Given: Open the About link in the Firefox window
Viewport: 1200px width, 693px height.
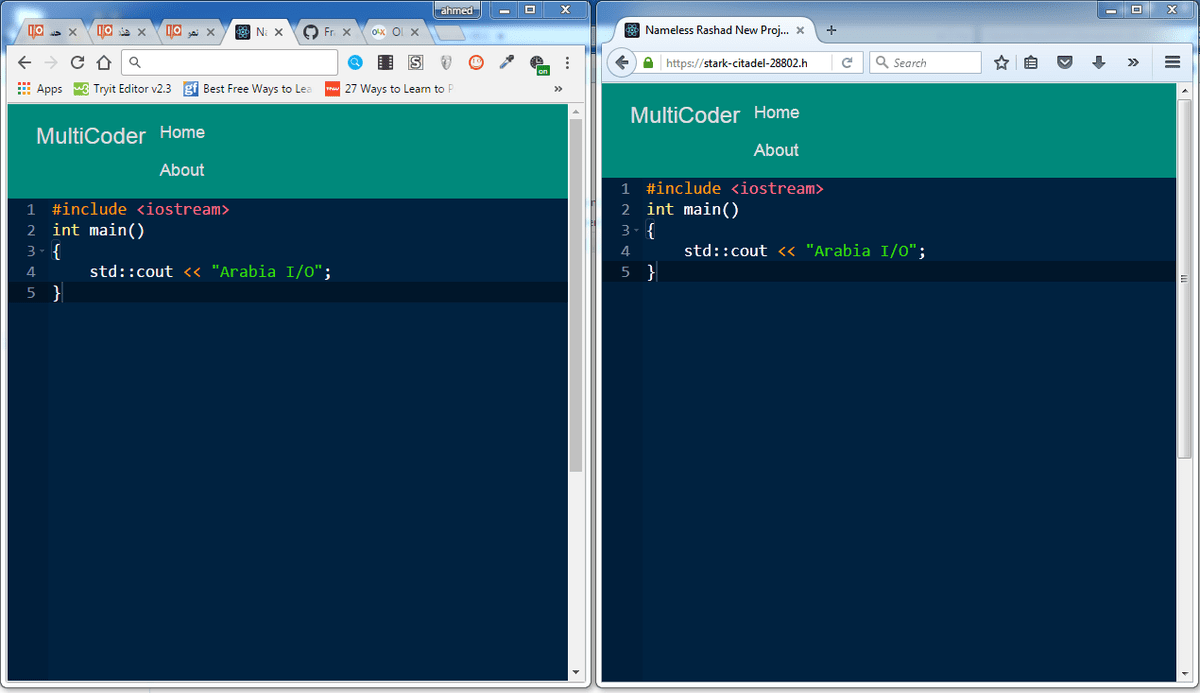Looking at the screenshot, I should click(x=776, y=150).
